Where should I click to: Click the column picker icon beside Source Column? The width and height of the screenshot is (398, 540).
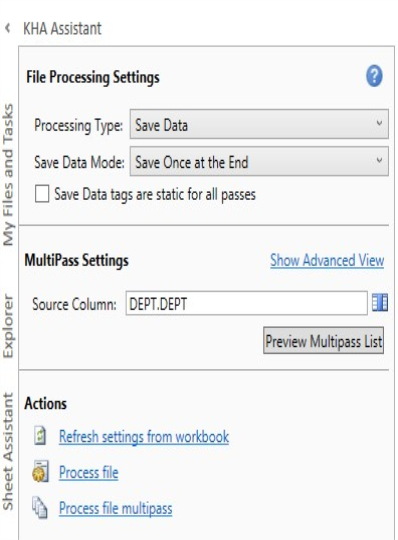click(380, 303)
